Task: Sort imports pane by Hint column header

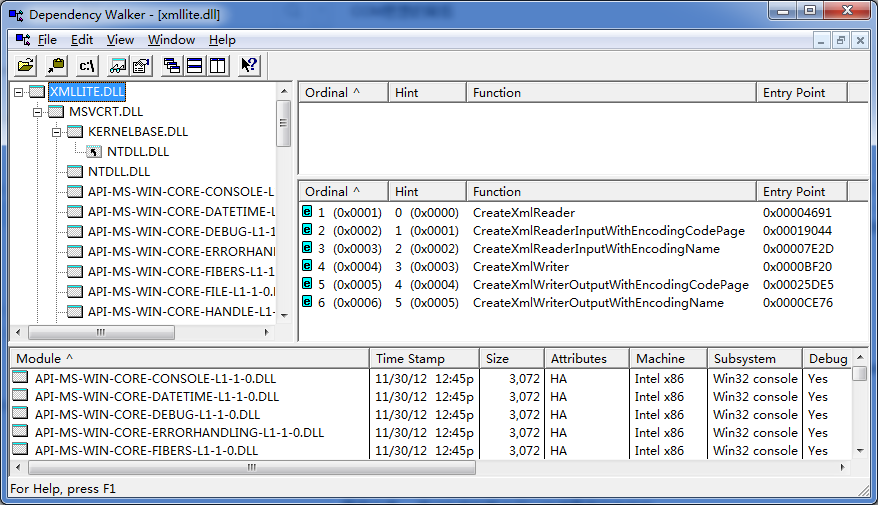Action: [x=427, y=92]
